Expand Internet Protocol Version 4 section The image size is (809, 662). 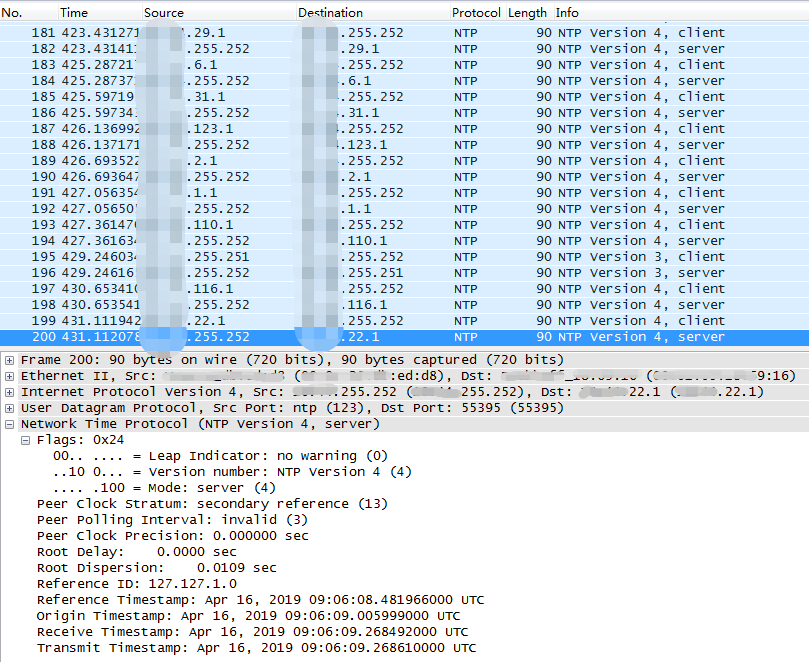coord(9,392)
